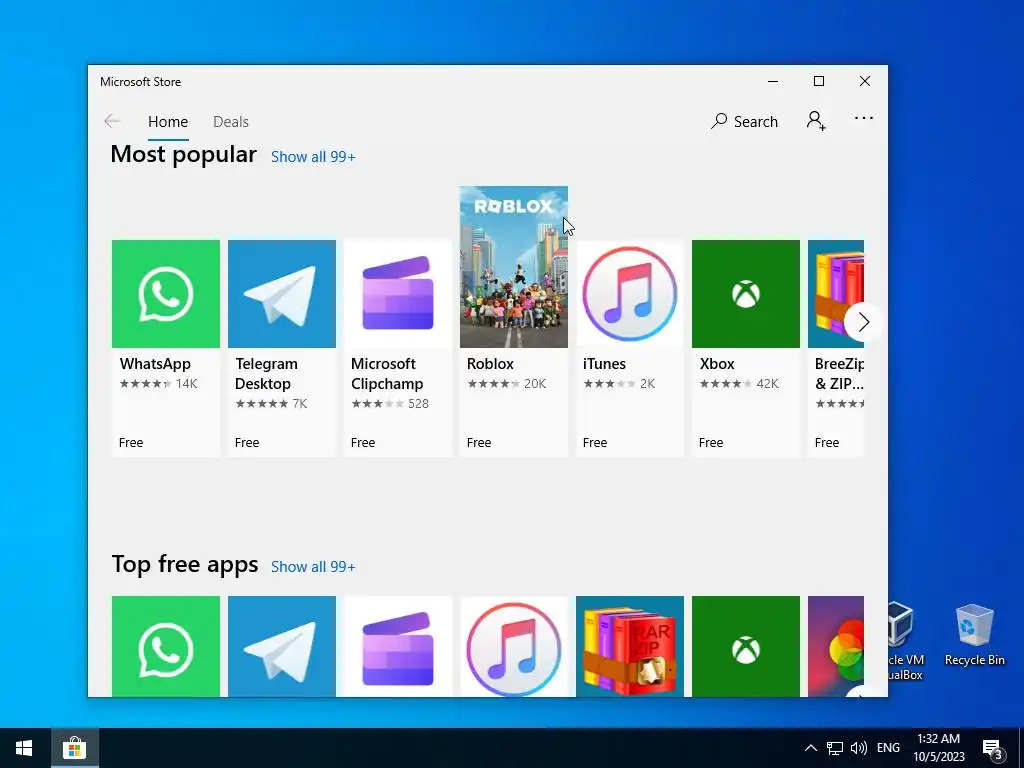Open the Xbox icon in Most popular

pos(746,294)
